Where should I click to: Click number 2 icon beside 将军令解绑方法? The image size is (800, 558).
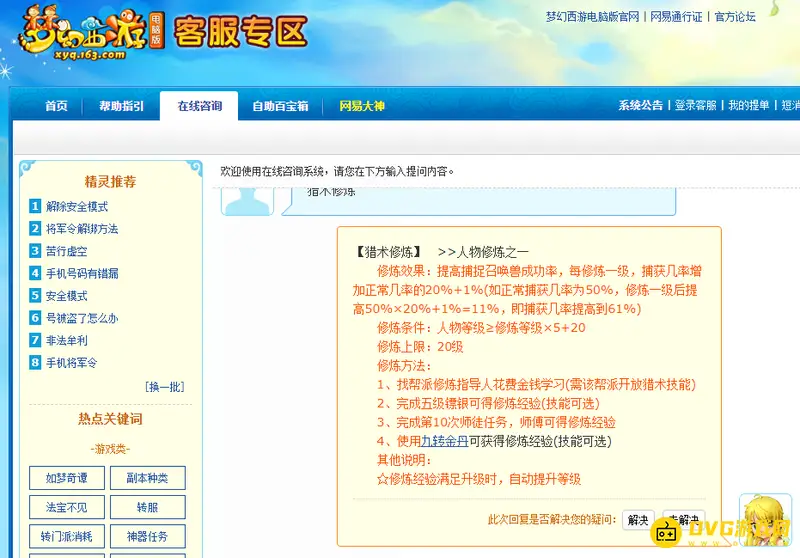pyautogui.click(x=35, y=229)
